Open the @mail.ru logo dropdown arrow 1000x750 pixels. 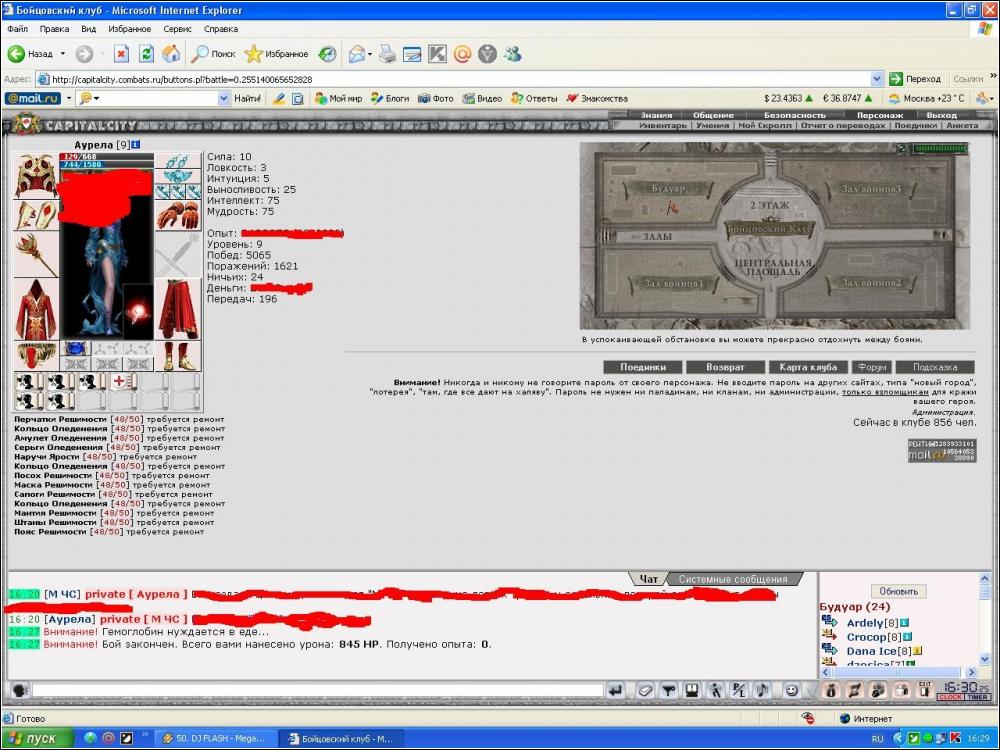(x=69, y=98)
